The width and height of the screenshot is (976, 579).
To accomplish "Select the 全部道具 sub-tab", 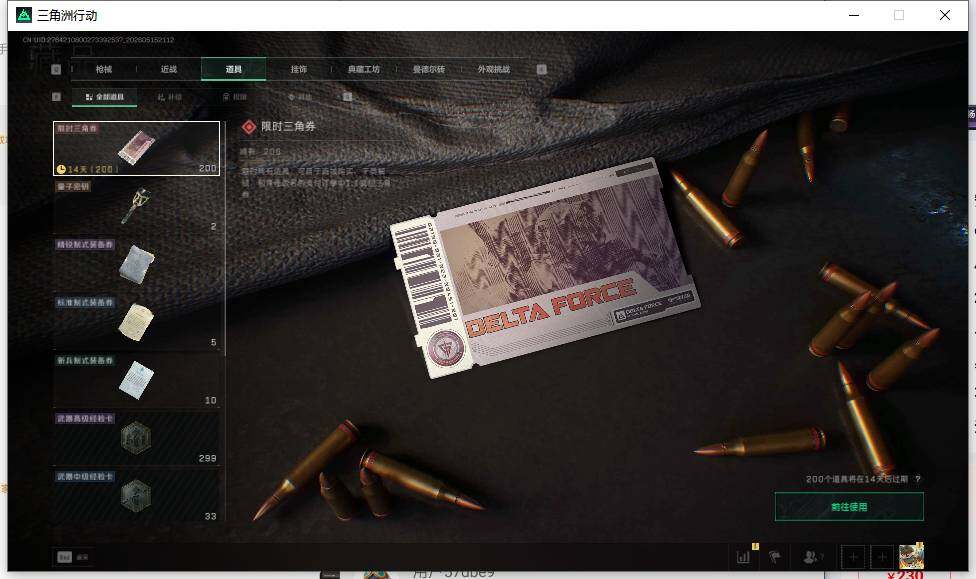I will [x=105, y=97].
